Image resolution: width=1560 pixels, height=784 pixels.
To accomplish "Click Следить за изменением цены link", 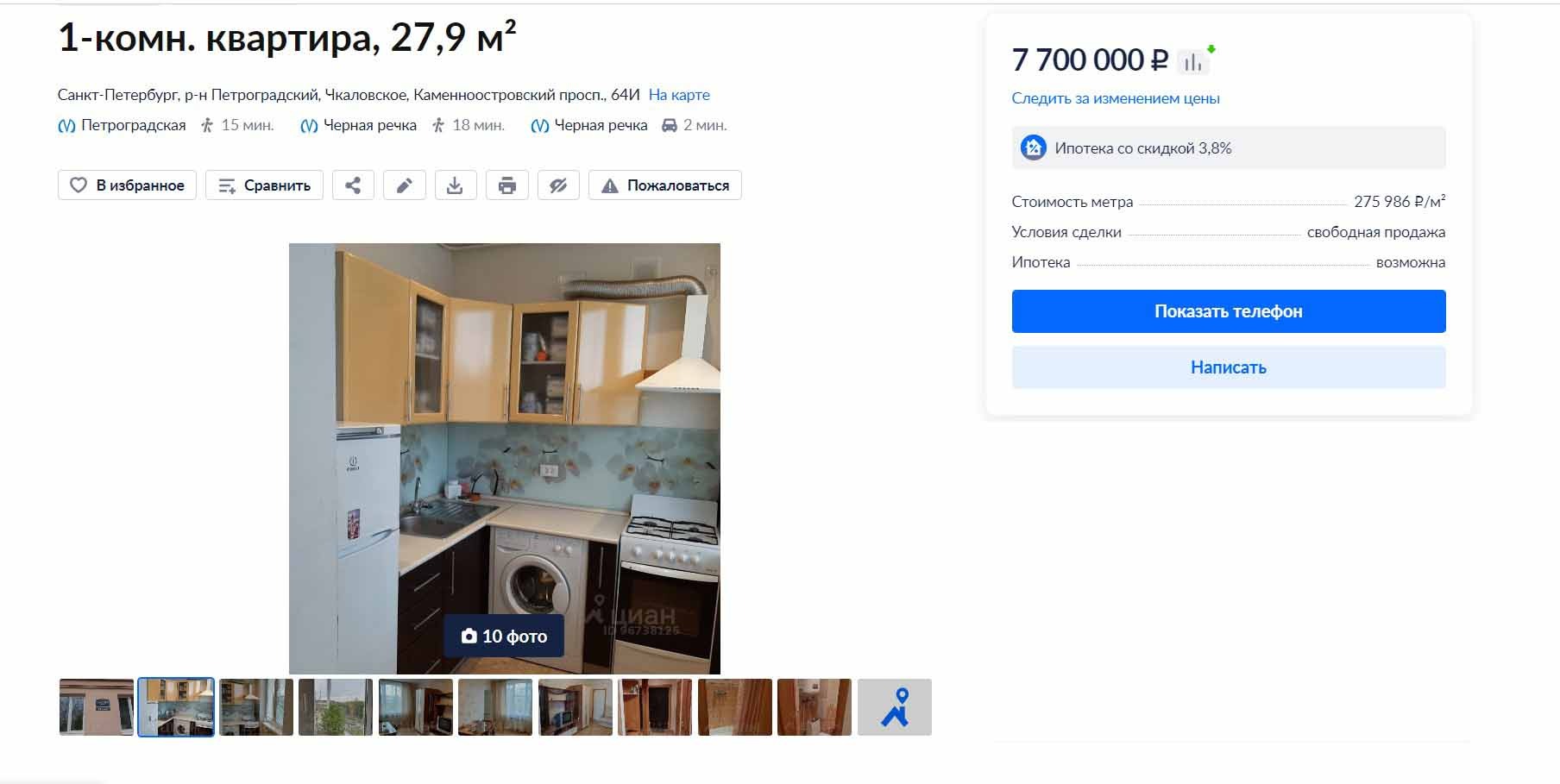I will pos(1116,98).
